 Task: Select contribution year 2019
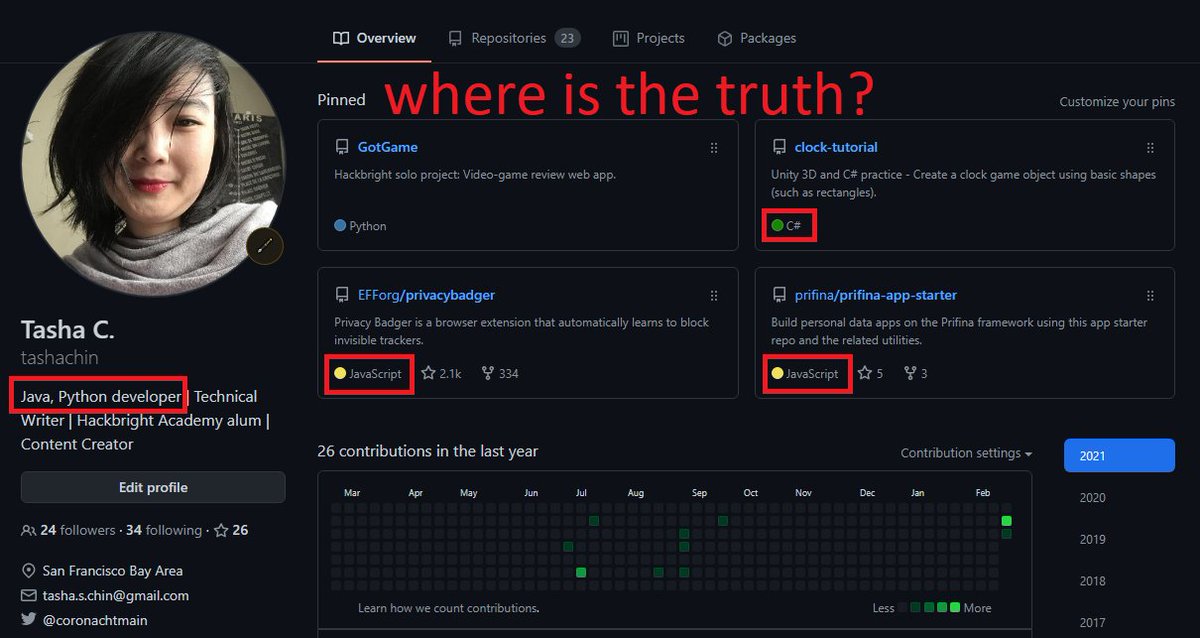coord(1092,539)
